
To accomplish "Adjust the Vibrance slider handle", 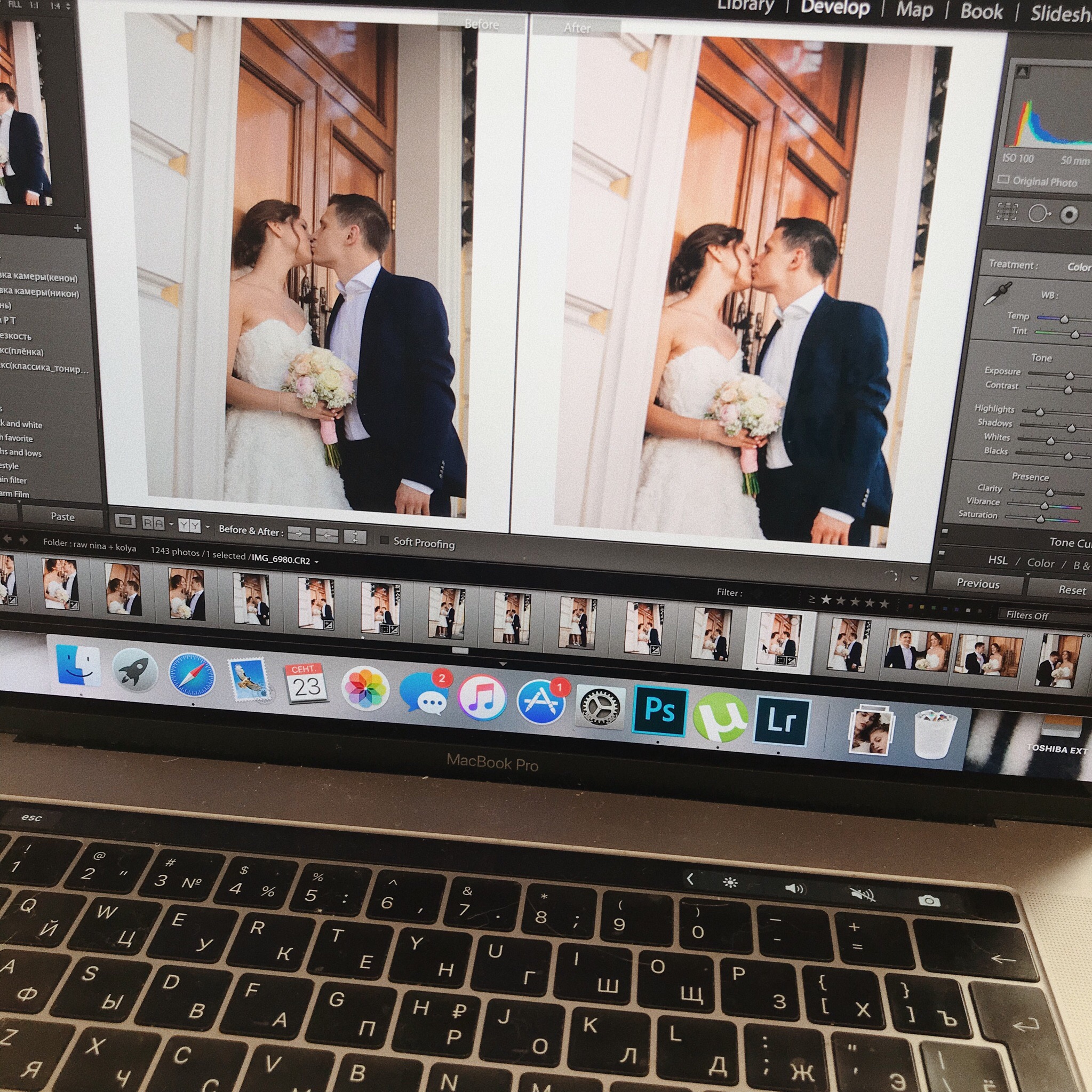I will (x=1045, y=506).
